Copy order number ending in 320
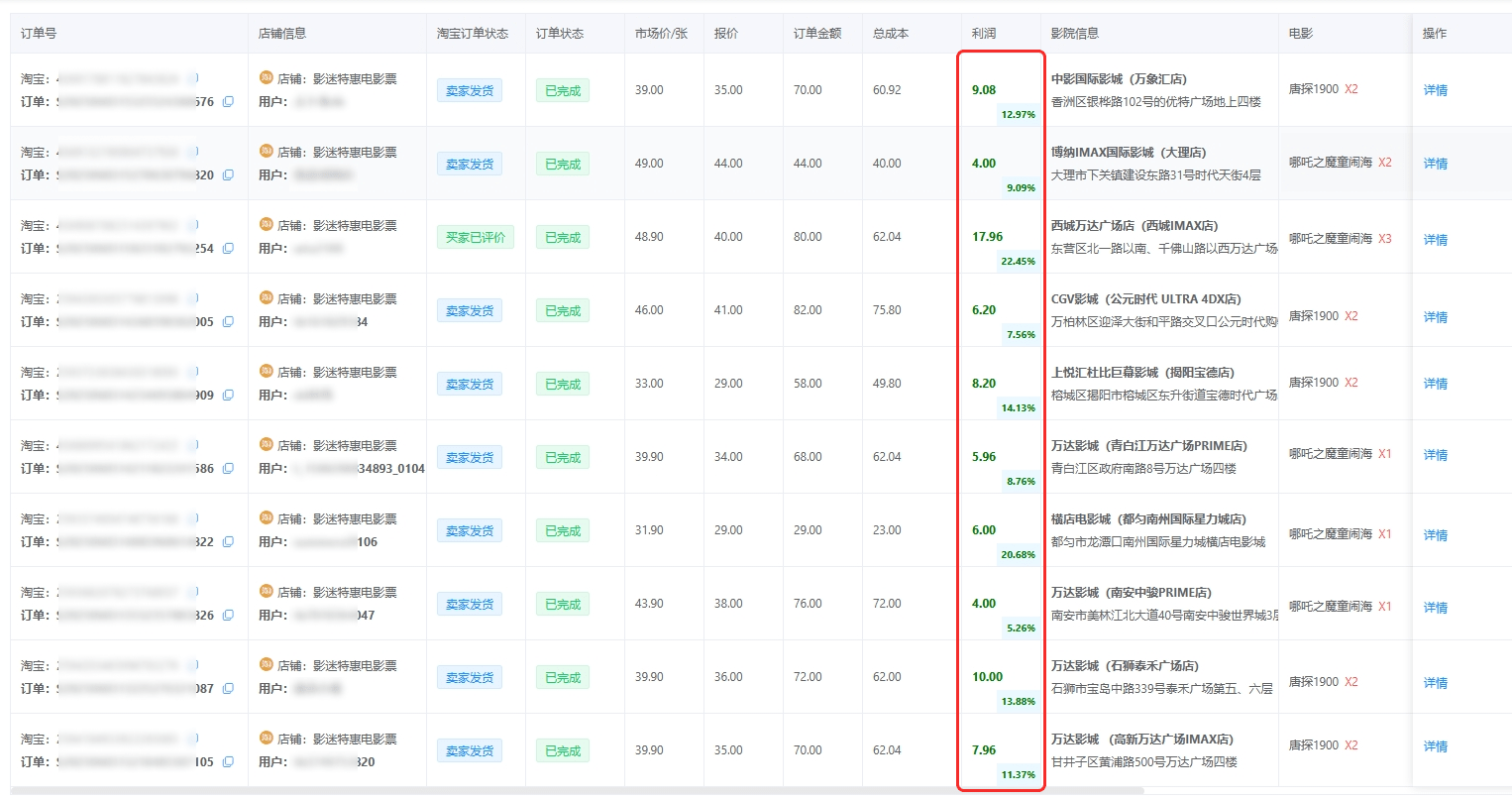Image resolution: width=1512 pixels, height=799 pixels. point(228,175)
